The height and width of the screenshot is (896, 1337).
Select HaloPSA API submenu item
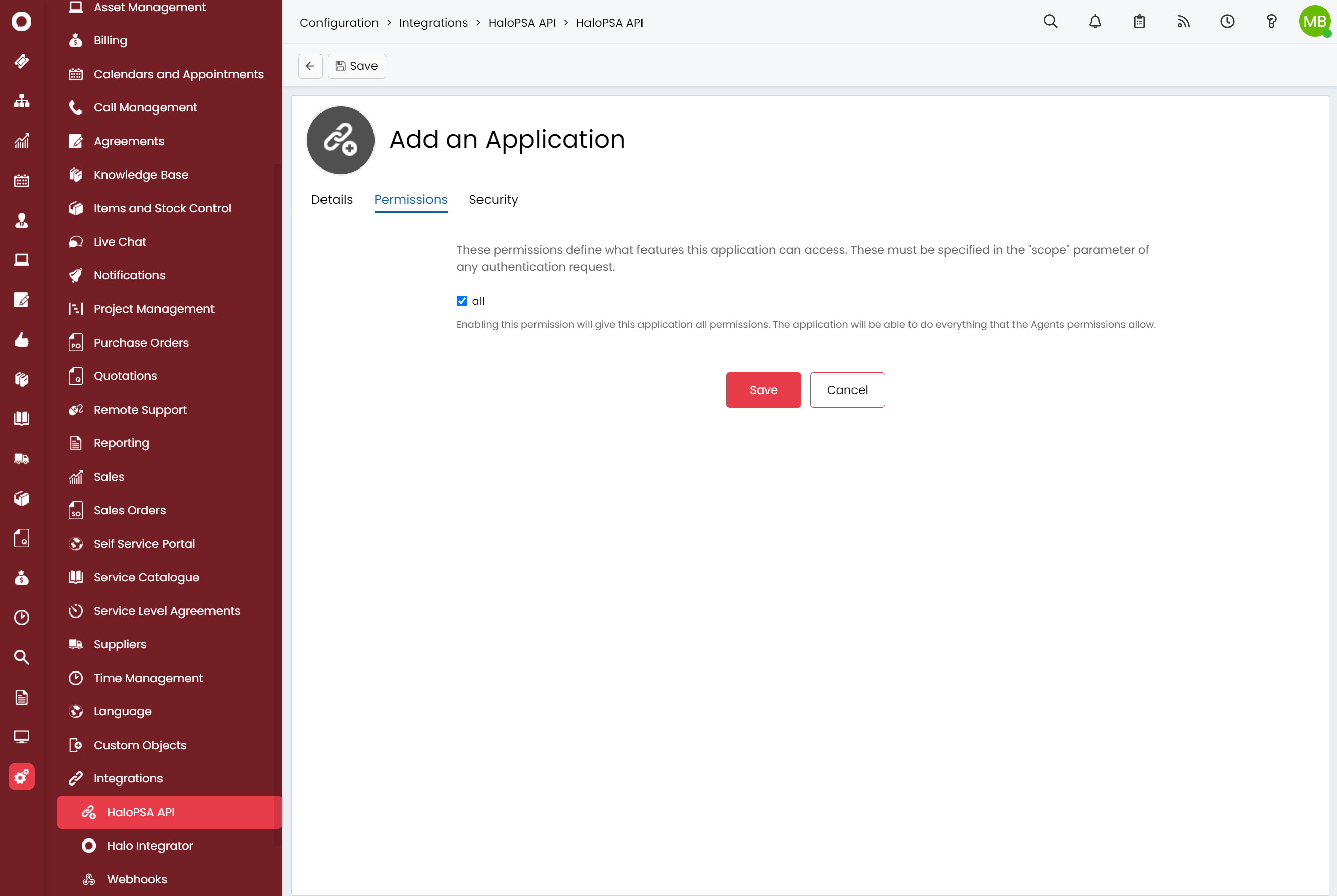[169, 813]
